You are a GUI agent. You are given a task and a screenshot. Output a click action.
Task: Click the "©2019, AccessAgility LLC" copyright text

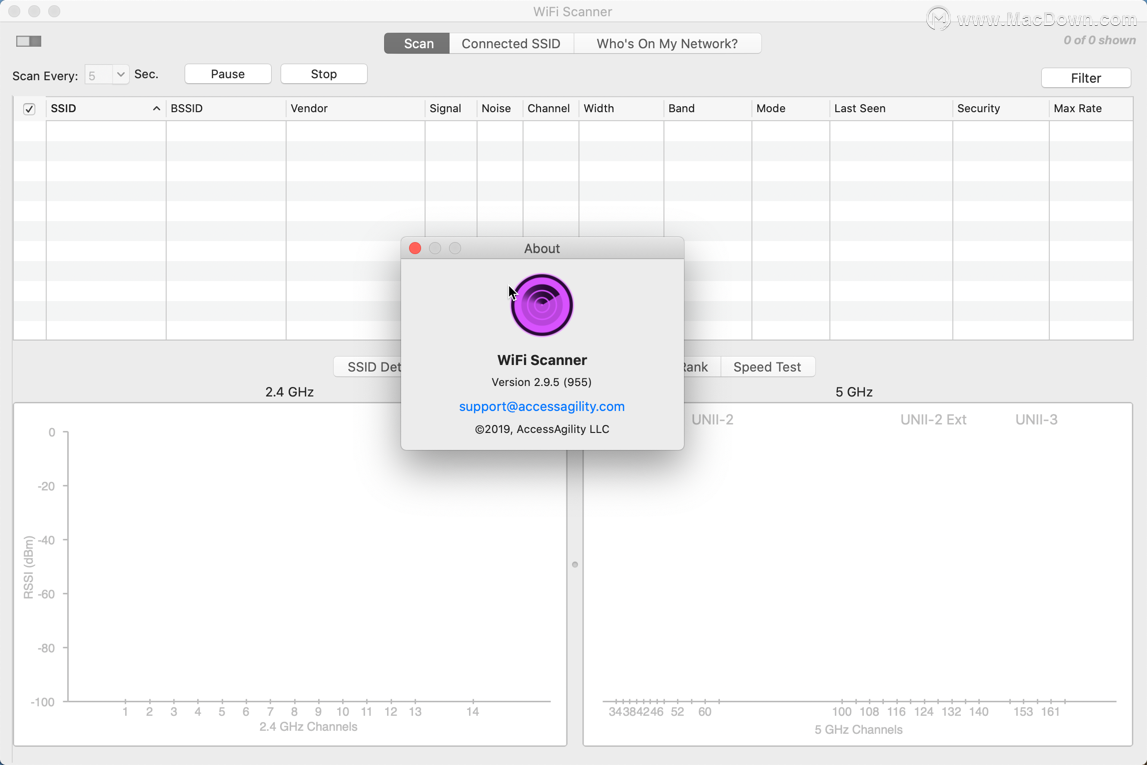542,429
